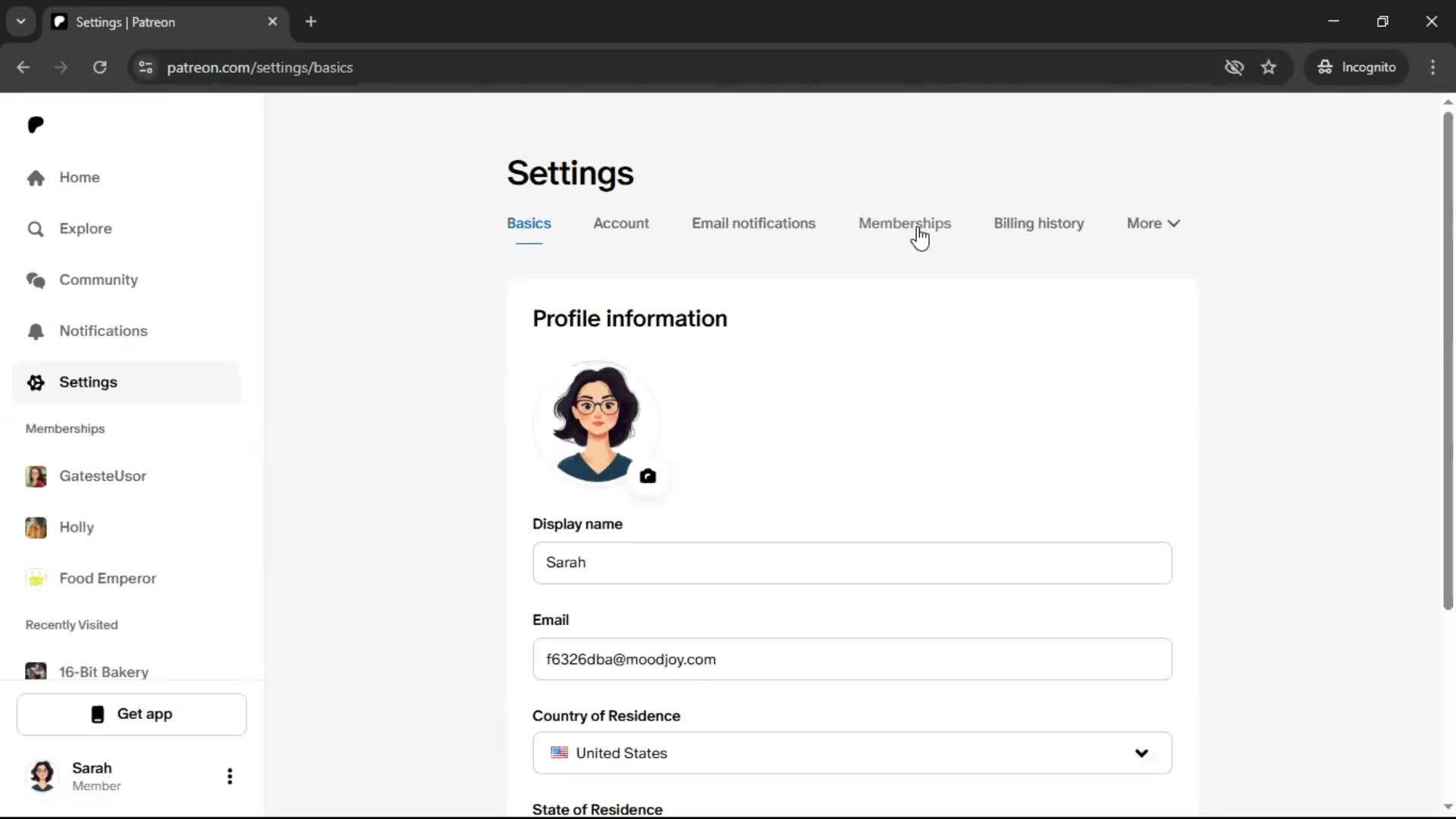This screenshot has height=819, width=1456.
Task: Click the Patreon logo in sidebar
Action: click(36, 124)
